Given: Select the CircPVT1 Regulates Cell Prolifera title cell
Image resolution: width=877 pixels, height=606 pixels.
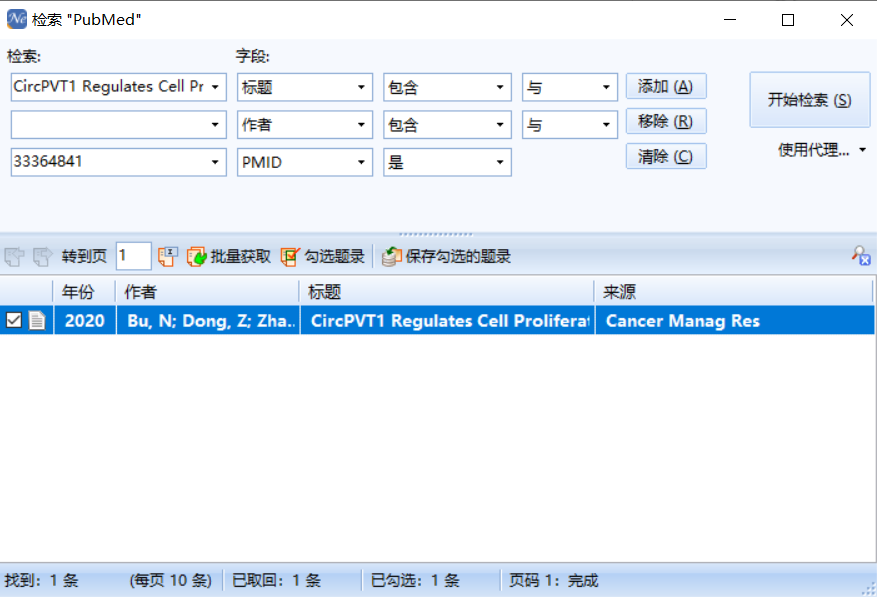Looking at the screenshot, I should coord(447,321).
